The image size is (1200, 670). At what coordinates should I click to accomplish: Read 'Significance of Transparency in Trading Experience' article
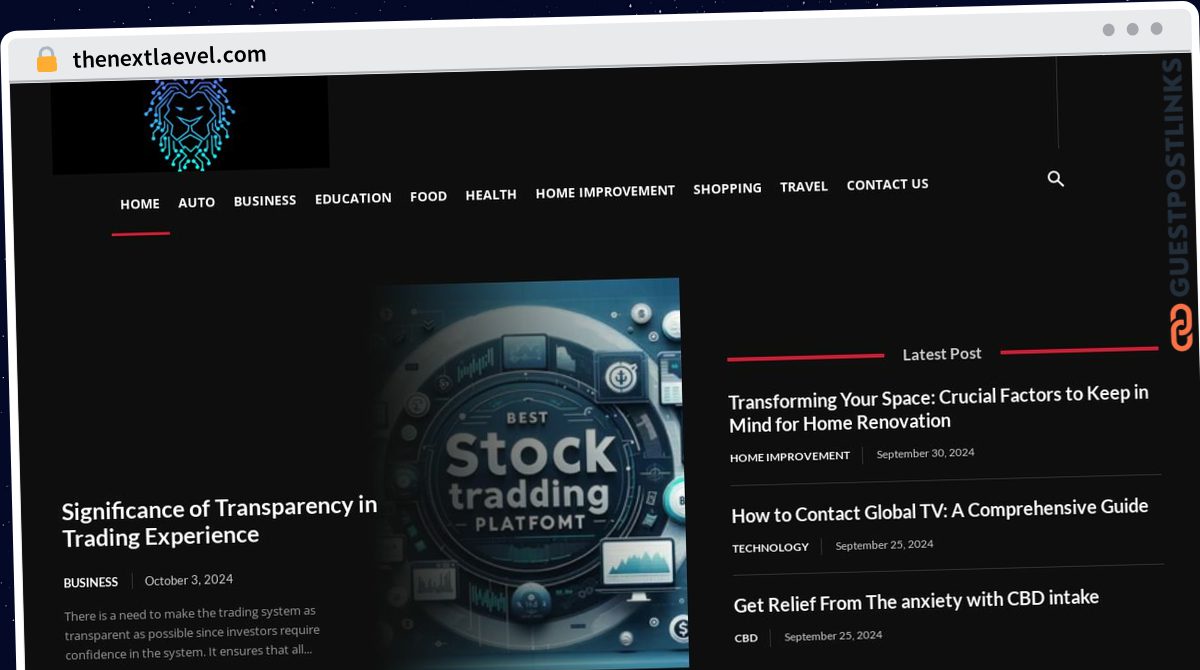219,522
